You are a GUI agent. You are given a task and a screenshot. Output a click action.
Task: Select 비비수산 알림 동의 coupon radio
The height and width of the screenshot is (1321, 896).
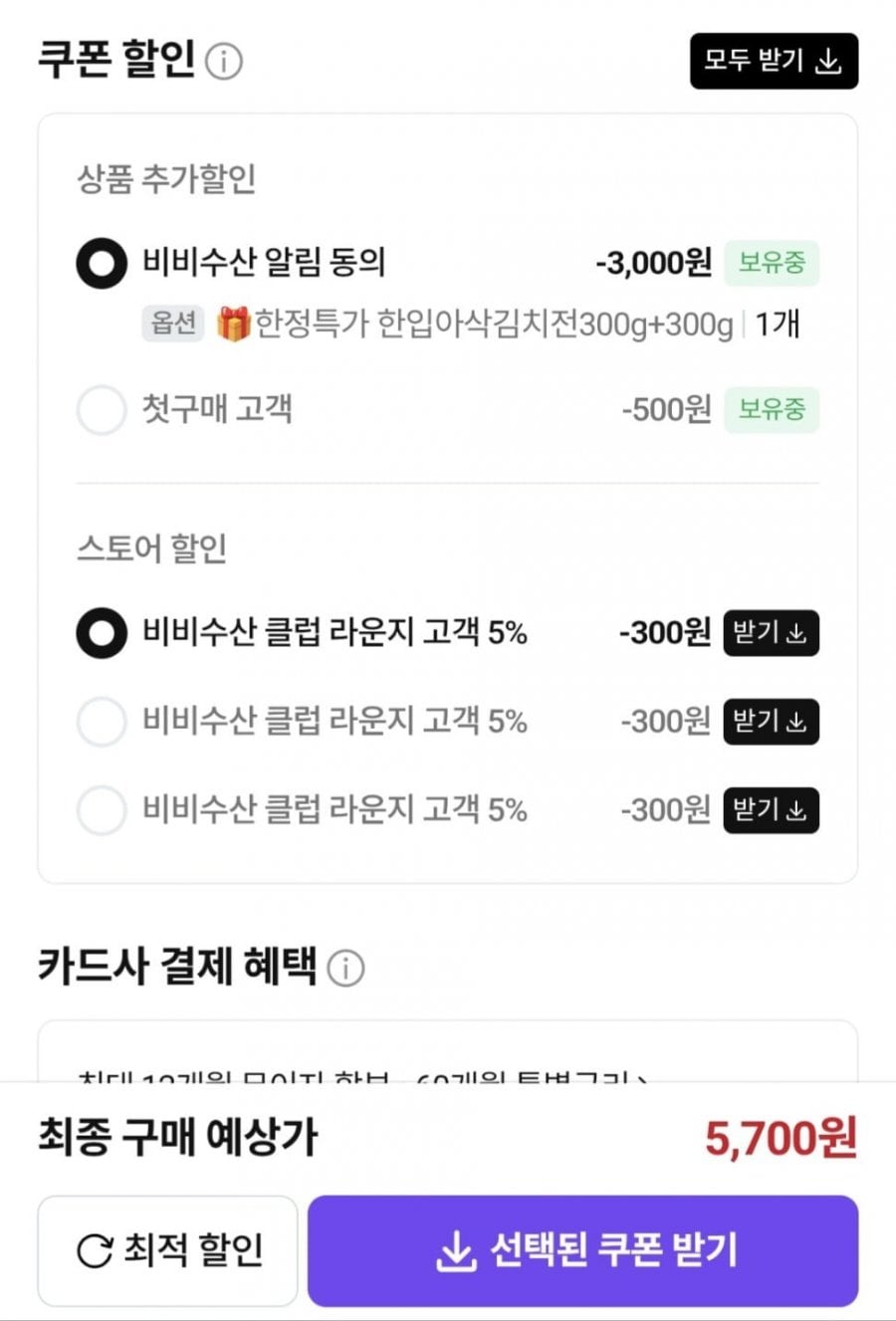click(x=102, y=264)
